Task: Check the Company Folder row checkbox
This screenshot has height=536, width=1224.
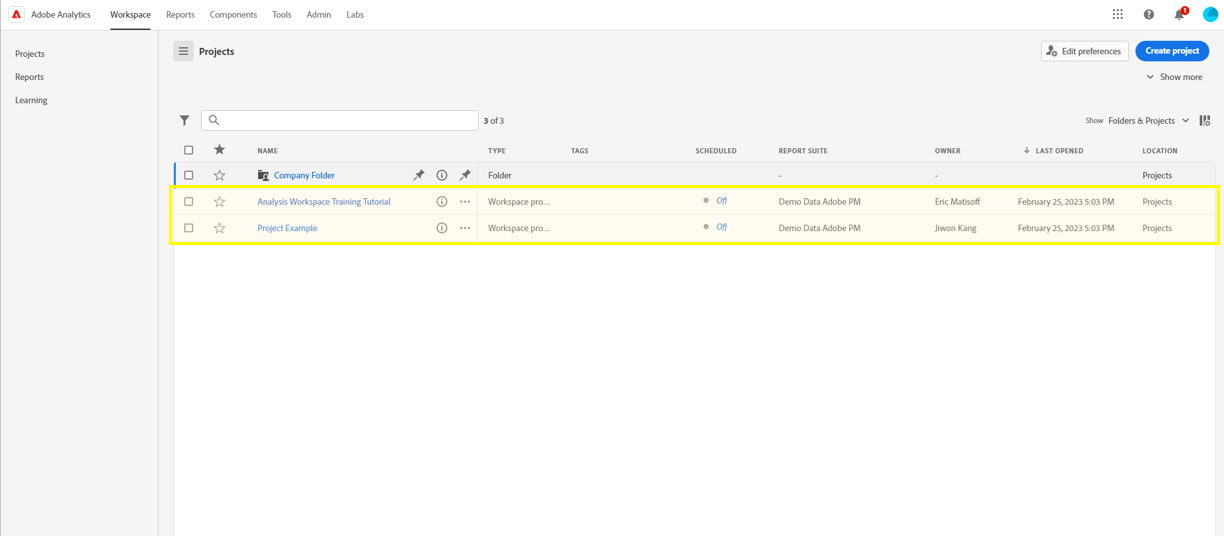Action: tap(188, 175)
